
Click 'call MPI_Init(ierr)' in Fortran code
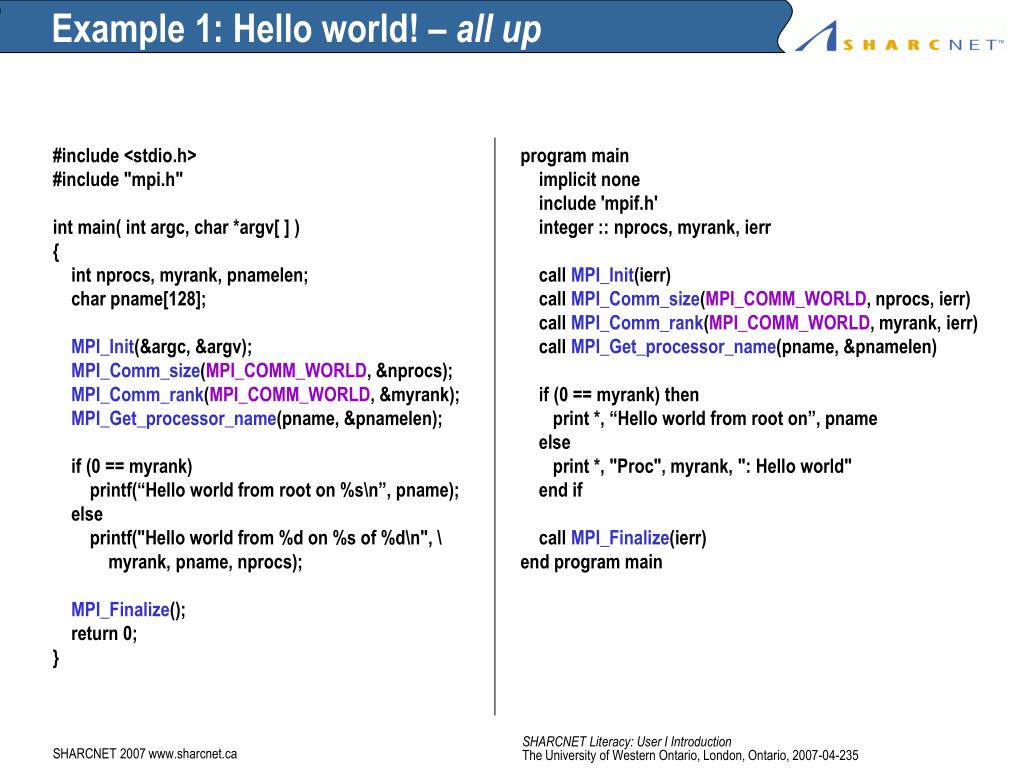tap(605, 275)
